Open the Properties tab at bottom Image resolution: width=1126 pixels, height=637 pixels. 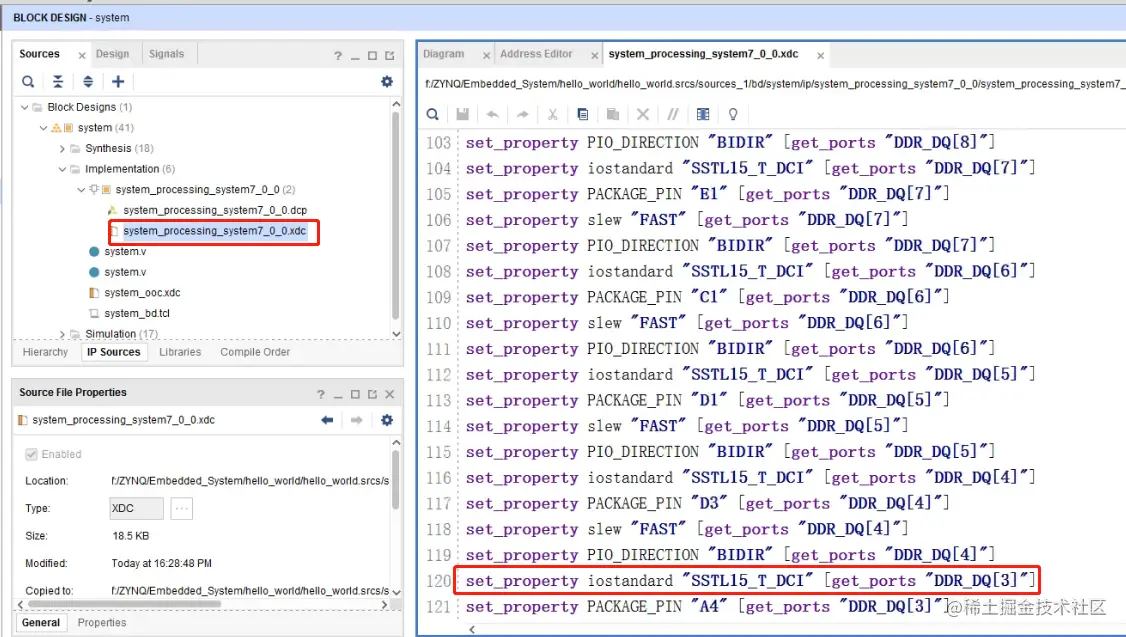[102, 623]
